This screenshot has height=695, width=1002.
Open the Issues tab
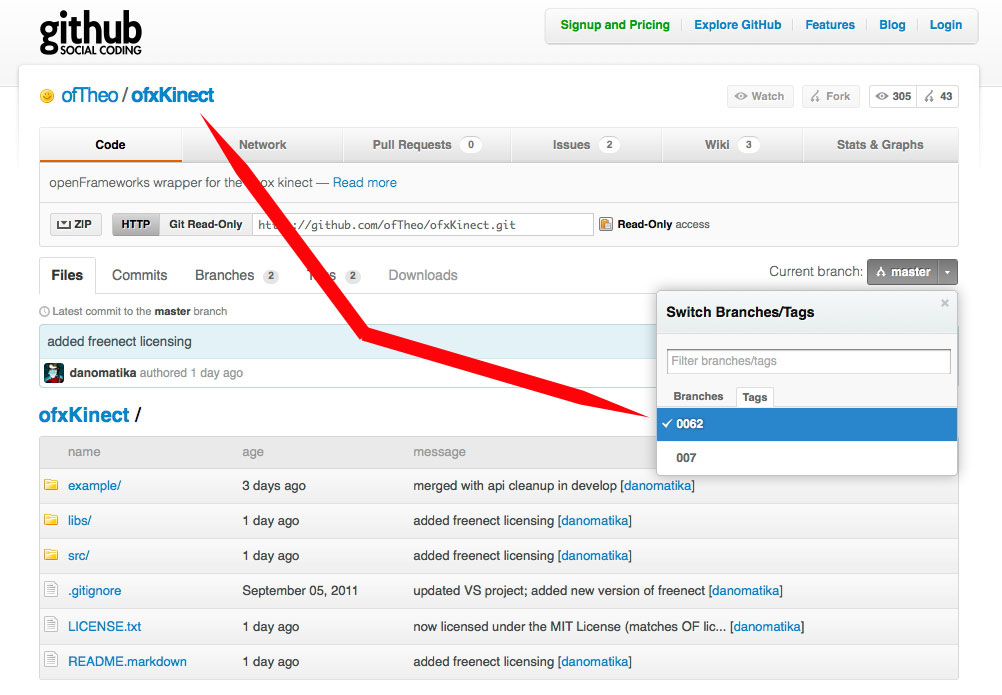tap(585, 145)
